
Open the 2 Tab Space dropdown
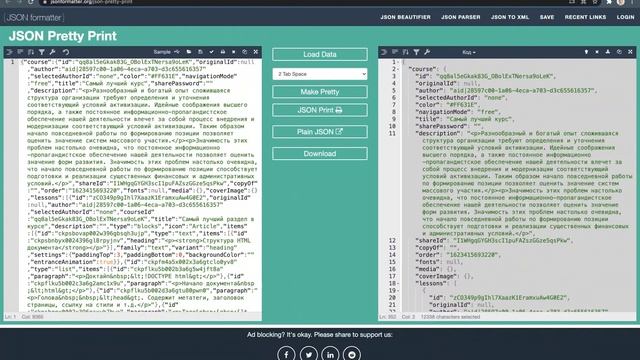pyautogui.click(x=320, y=74)
